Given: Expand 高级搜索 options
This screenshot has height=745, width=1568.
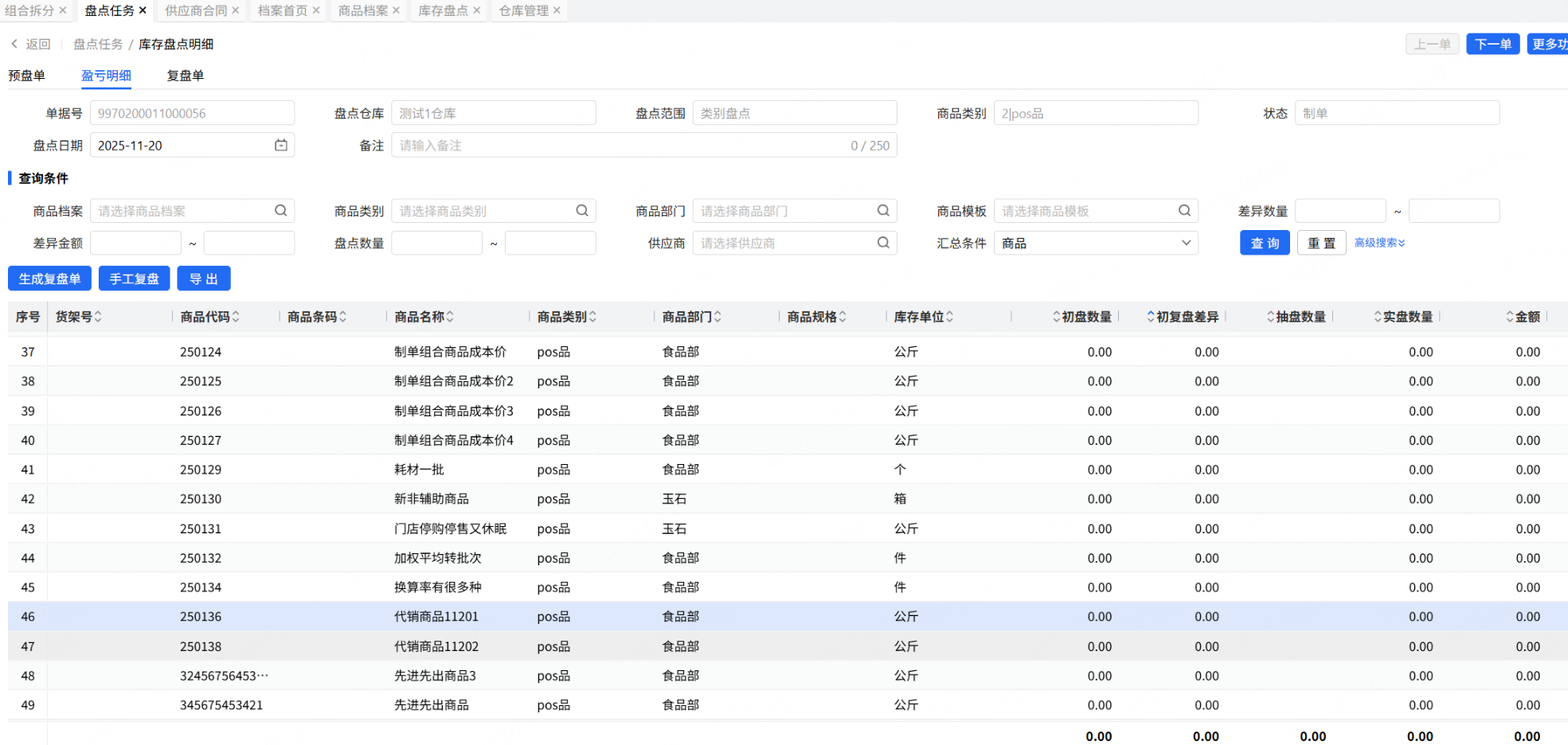Looking at the screenshot, I should 1379,243.
